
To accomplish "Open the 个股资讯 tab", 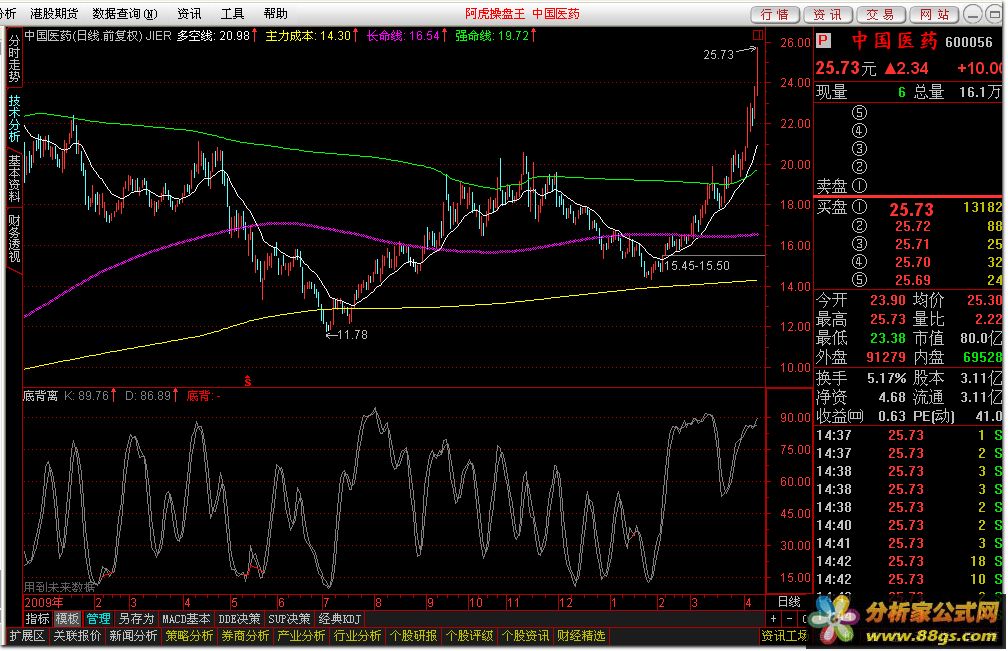I will [x=525, y=636].
